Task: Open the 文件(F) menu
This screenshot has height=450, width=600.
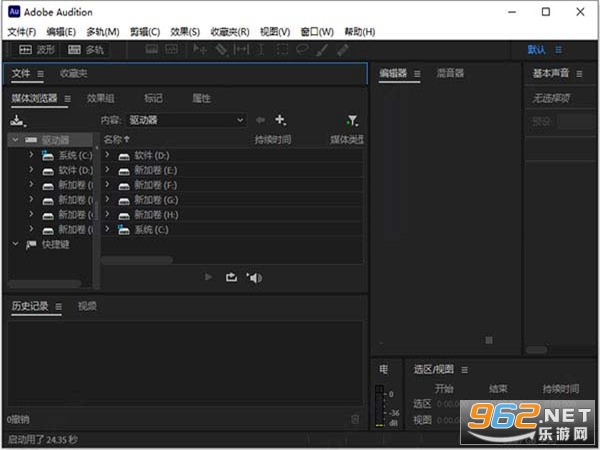Action: point(22,32)
